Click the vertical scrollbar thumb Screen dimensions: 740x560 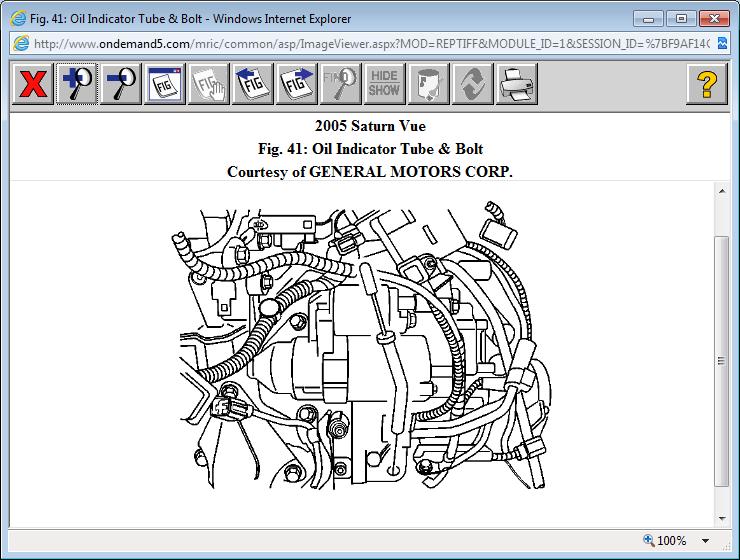[x=722, y=361]
